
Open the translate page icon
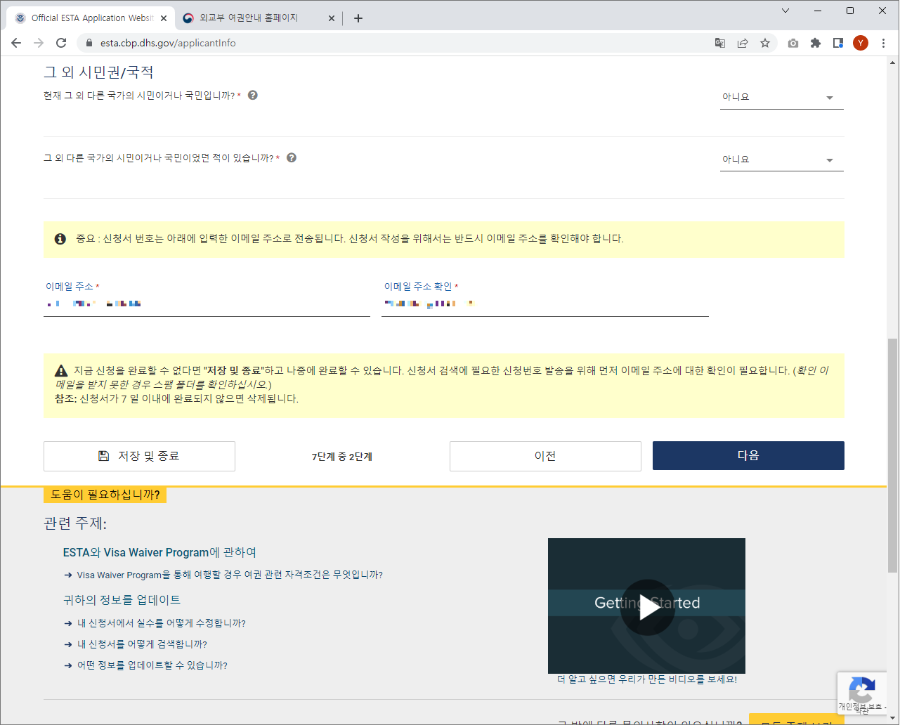[719, 43]
